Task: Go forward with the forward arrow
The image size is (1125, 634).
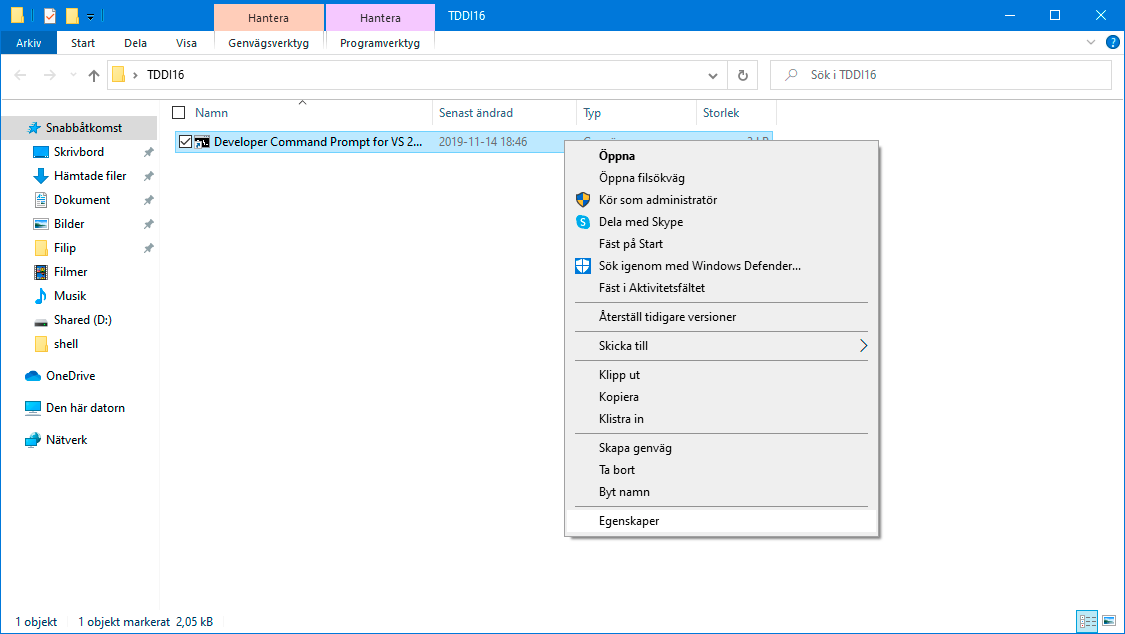Action: coord(49,75)
